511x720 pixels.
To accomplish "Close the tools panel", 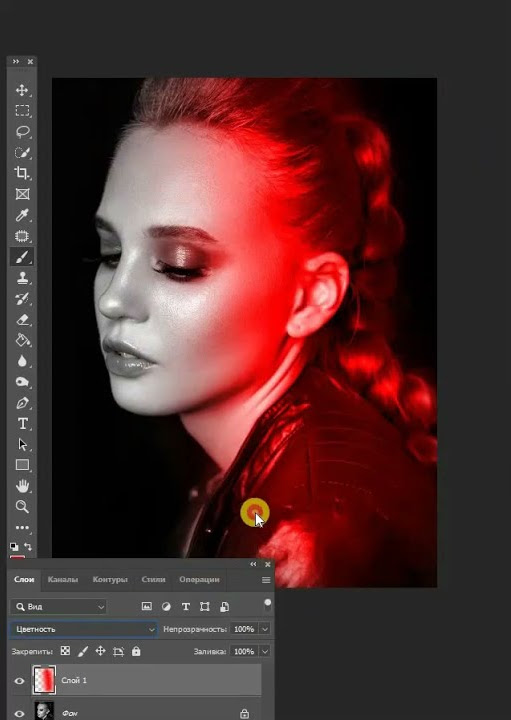I will [30, 61].
